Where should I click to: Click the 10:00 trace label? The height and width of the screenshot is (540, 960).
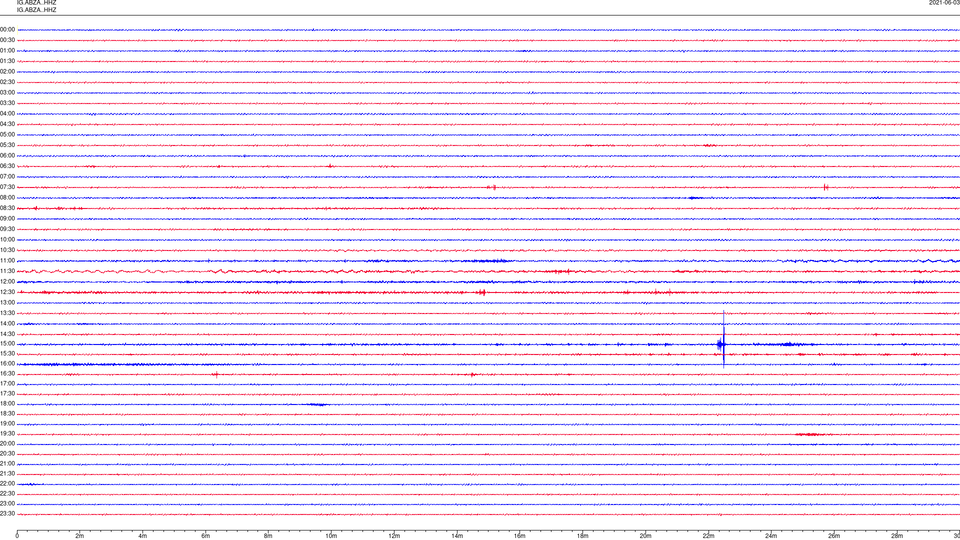click(7, 239)
